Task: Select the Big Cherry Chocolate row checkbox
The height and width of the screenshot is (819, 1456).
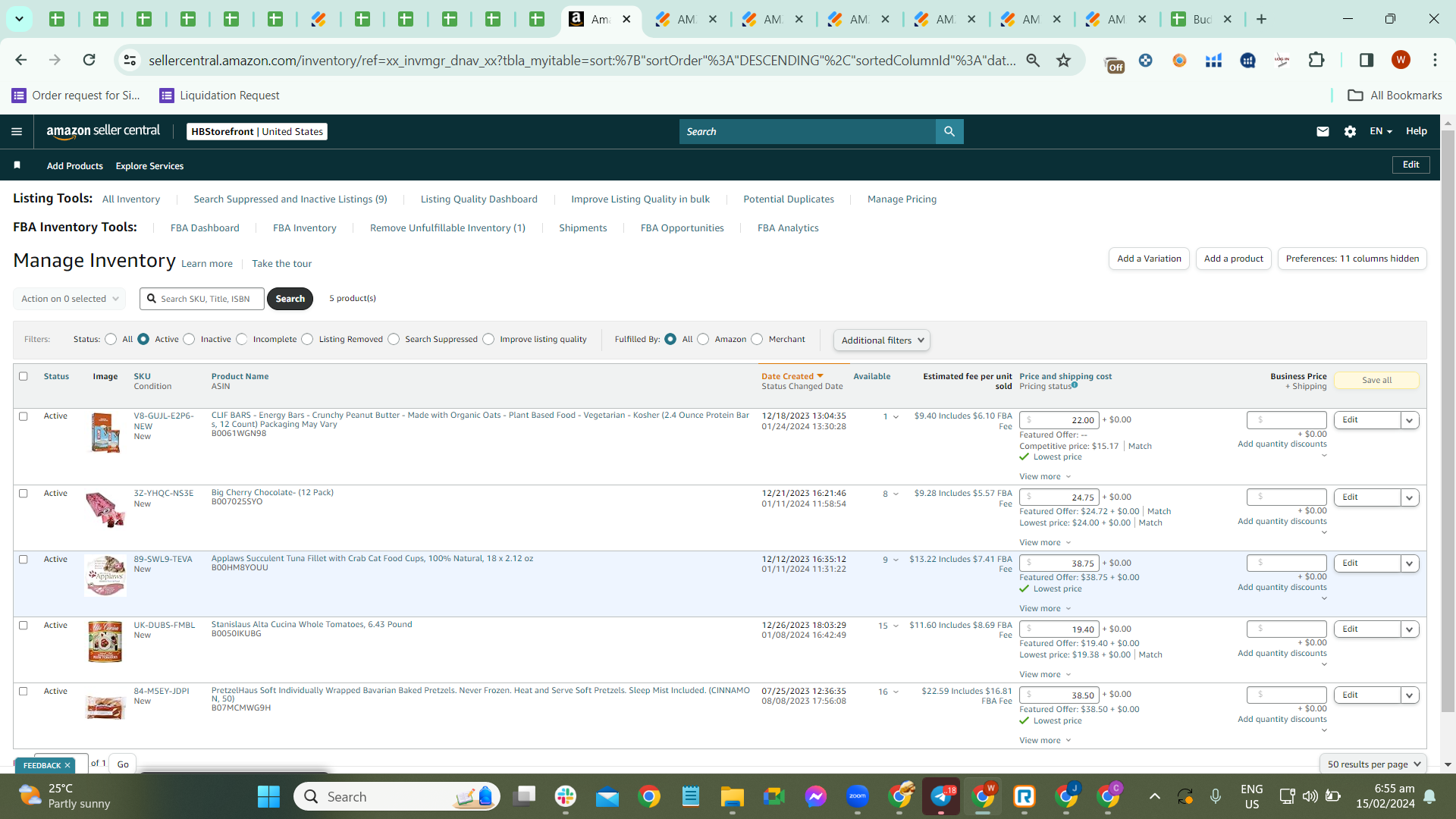Action: pos(24,494)
